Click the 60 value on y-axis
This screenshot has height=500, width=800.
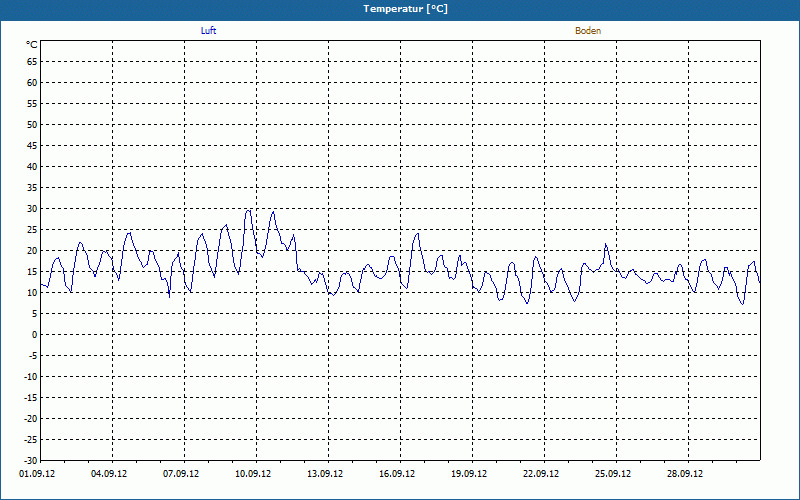click(32, 83)
